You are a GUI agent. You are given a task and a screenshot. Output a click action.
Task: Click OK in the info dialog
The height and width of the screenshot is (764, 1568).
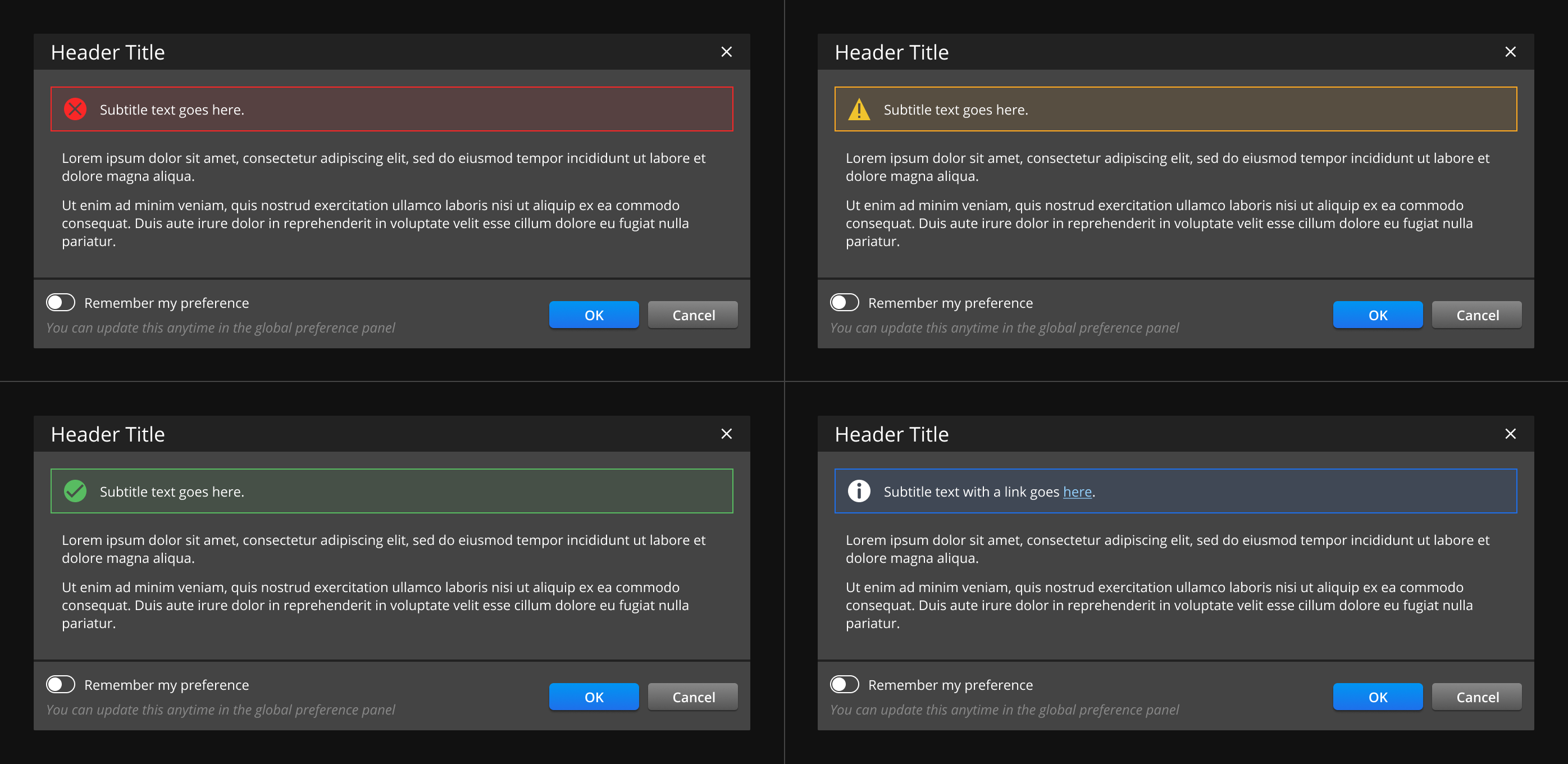[1378, 697]
